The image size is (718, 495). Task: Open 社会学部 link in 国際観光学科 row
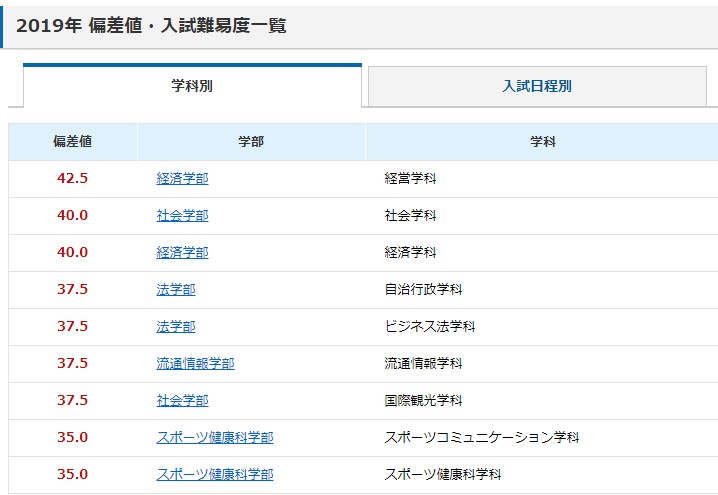coord(182,401)
